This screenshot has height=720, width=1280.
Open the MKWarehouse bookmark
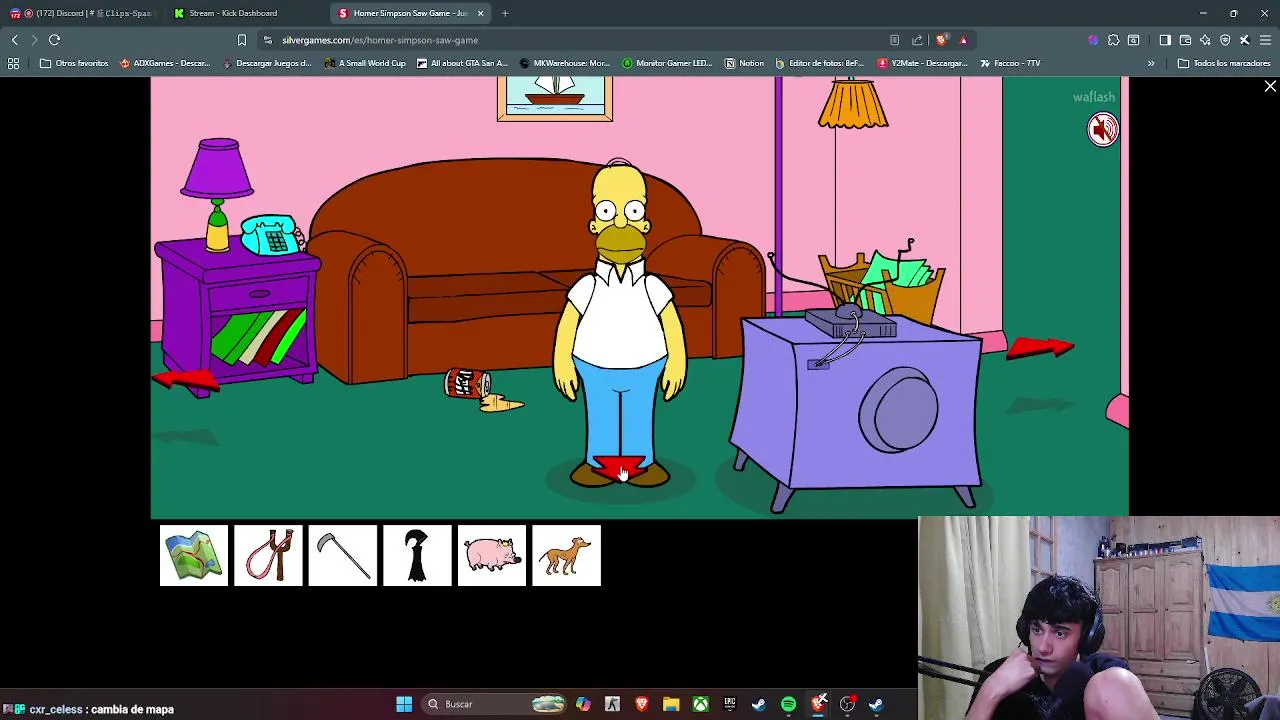[x=564, y=63]
